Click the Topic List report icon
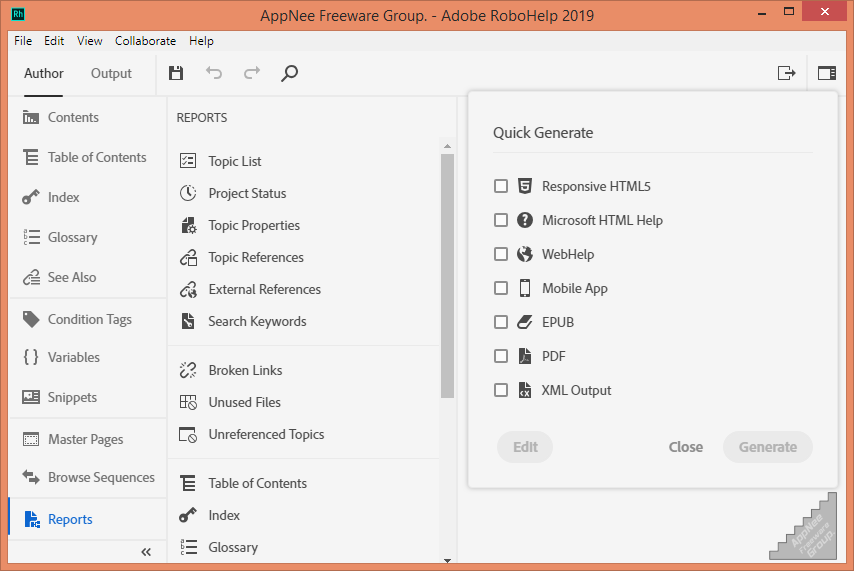This screenshot has width=854, height=571. (188, 161)
